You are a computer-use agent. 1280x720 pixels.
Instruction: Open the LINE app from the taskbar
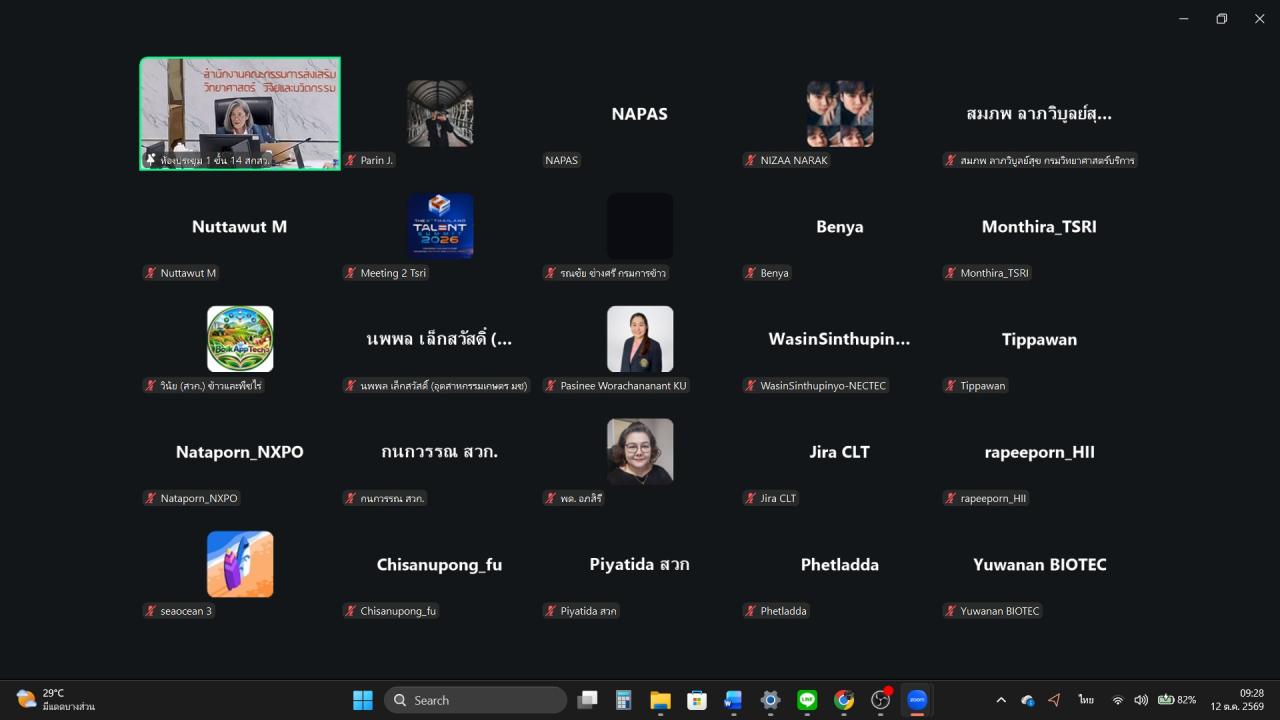point(807,700)
